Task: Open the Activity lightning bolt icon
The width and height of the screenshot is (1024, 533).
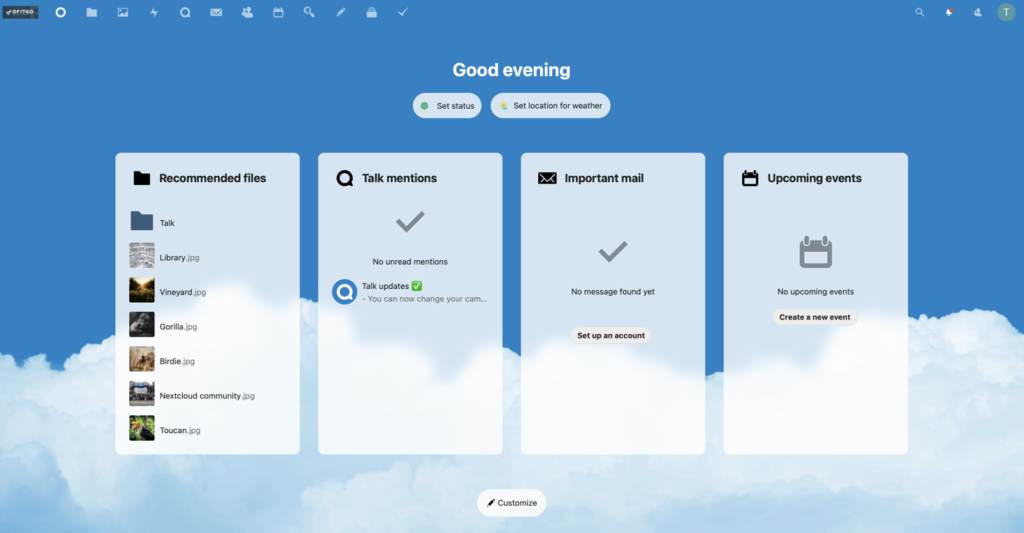Action: (154, 13)
